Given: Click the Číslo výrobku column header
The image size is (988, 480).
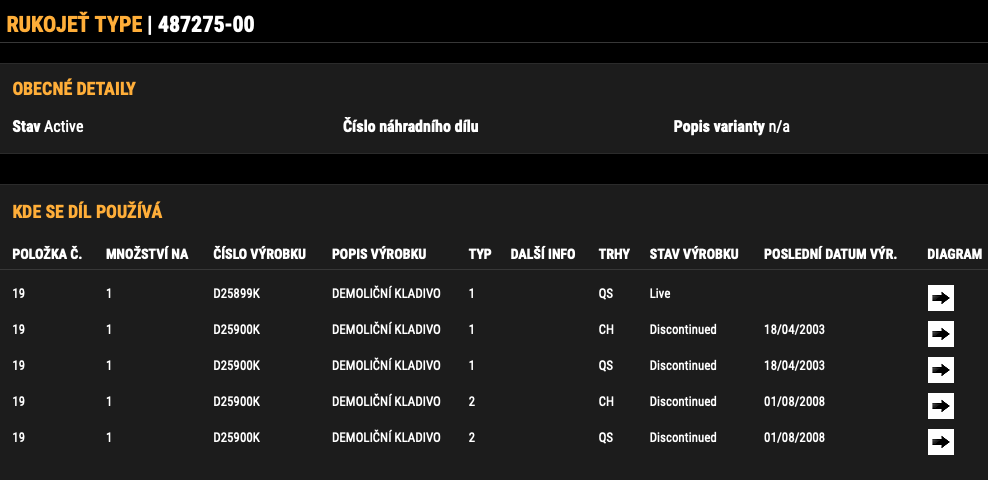Looking at the screenshot, I should (260, 254).
